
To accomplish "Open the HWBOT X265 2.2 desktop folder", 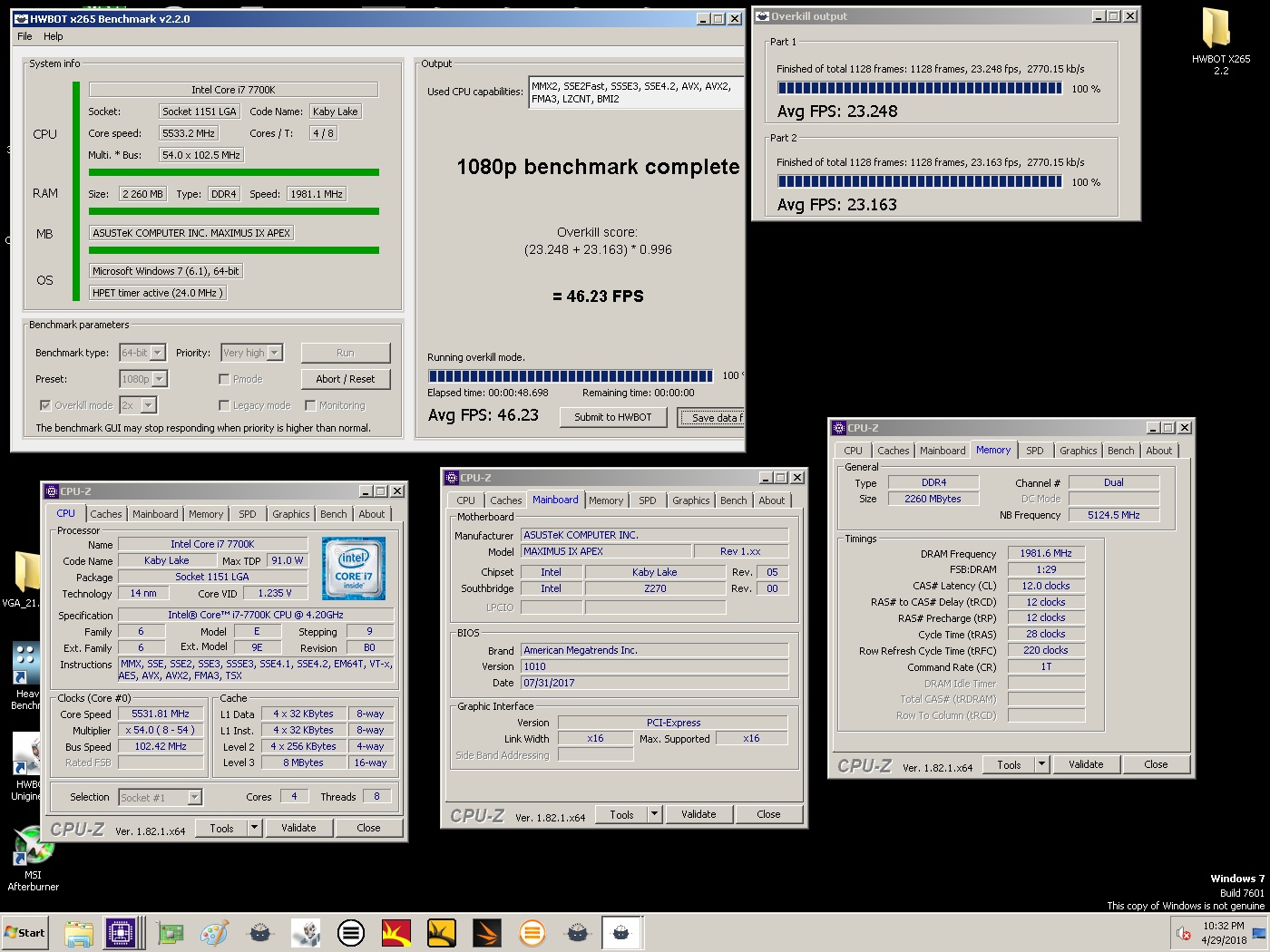I will (x=1220, y=40).
